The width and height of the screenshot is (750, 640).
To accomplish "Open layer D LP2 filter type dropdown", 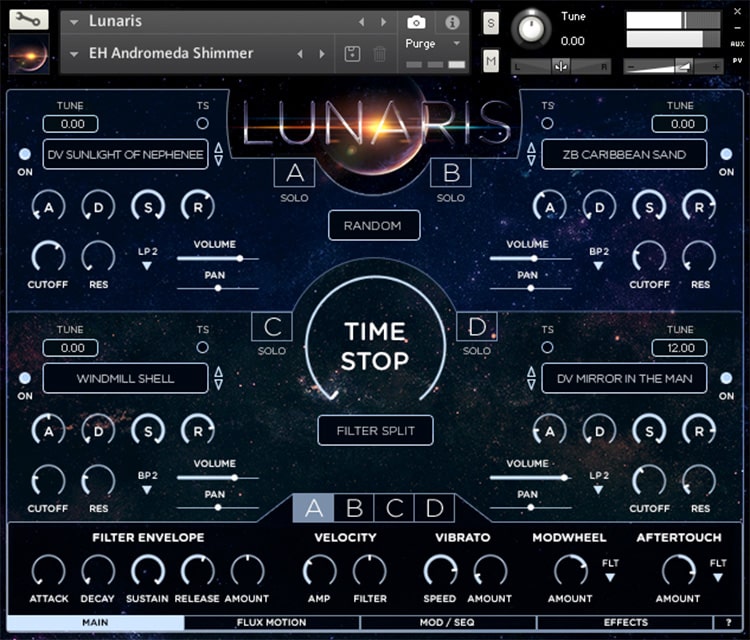I will [x=598, y=490].
